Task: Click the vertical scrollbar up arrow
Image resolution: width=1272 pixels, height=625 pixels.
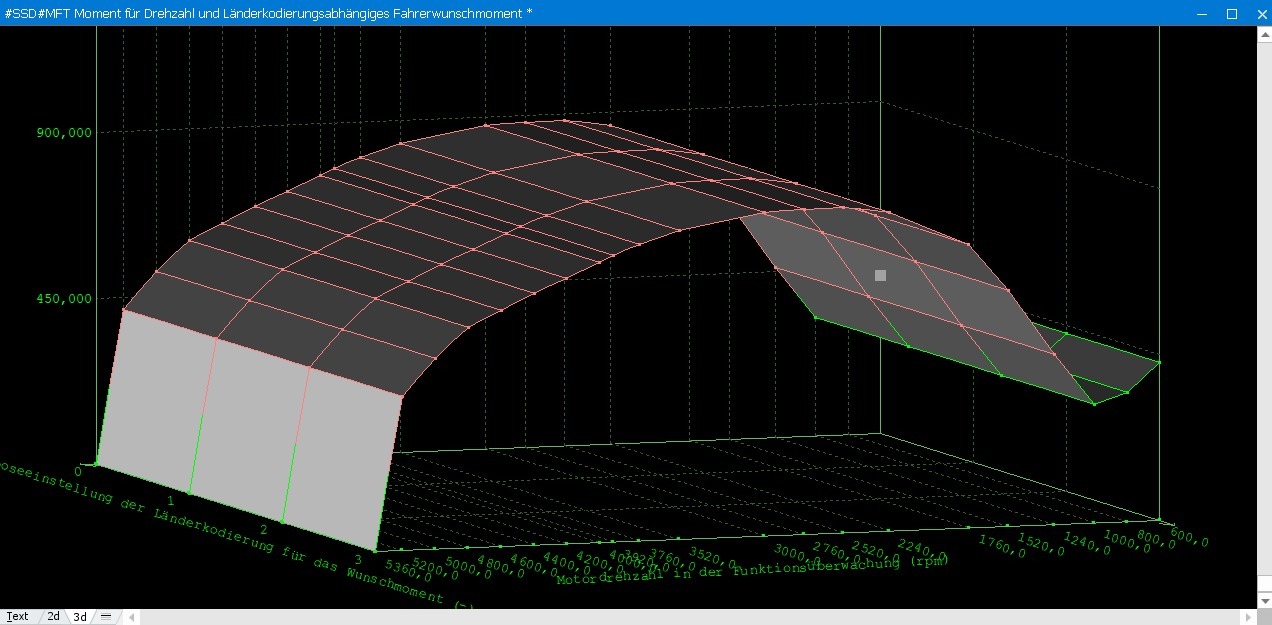Action: 1264,33
